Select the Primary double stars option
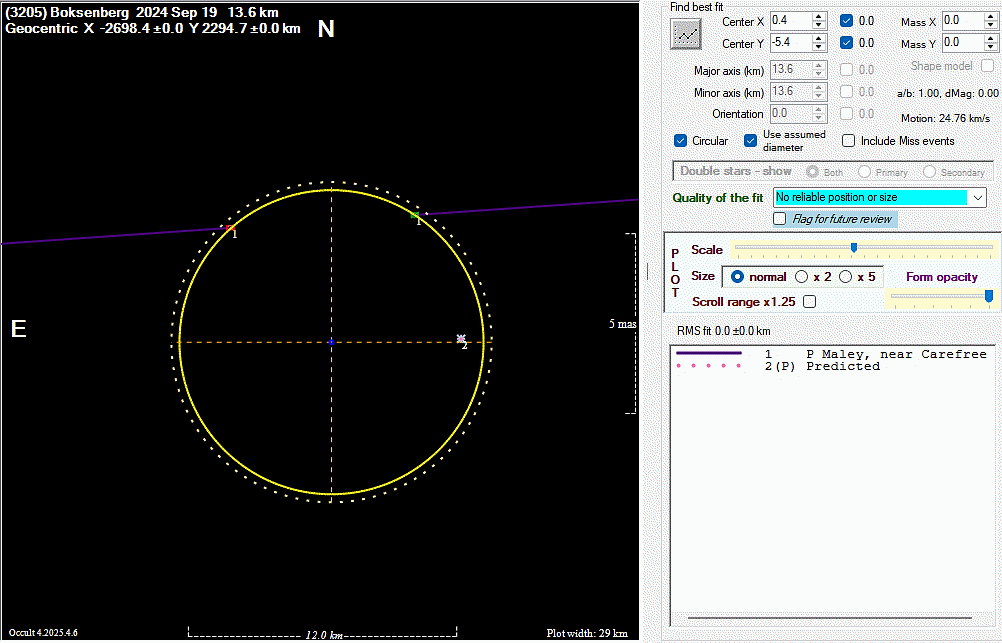Screen dimensions: 1002x643 tap(865, 172)
